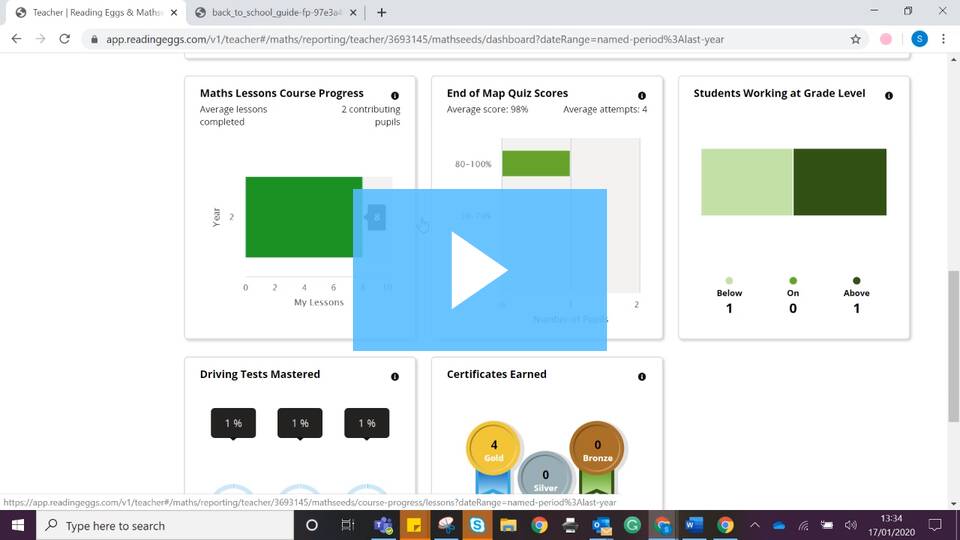960x540 pixels.
Task: Open info for End of Map Quiz Scores
Action: 642,96
